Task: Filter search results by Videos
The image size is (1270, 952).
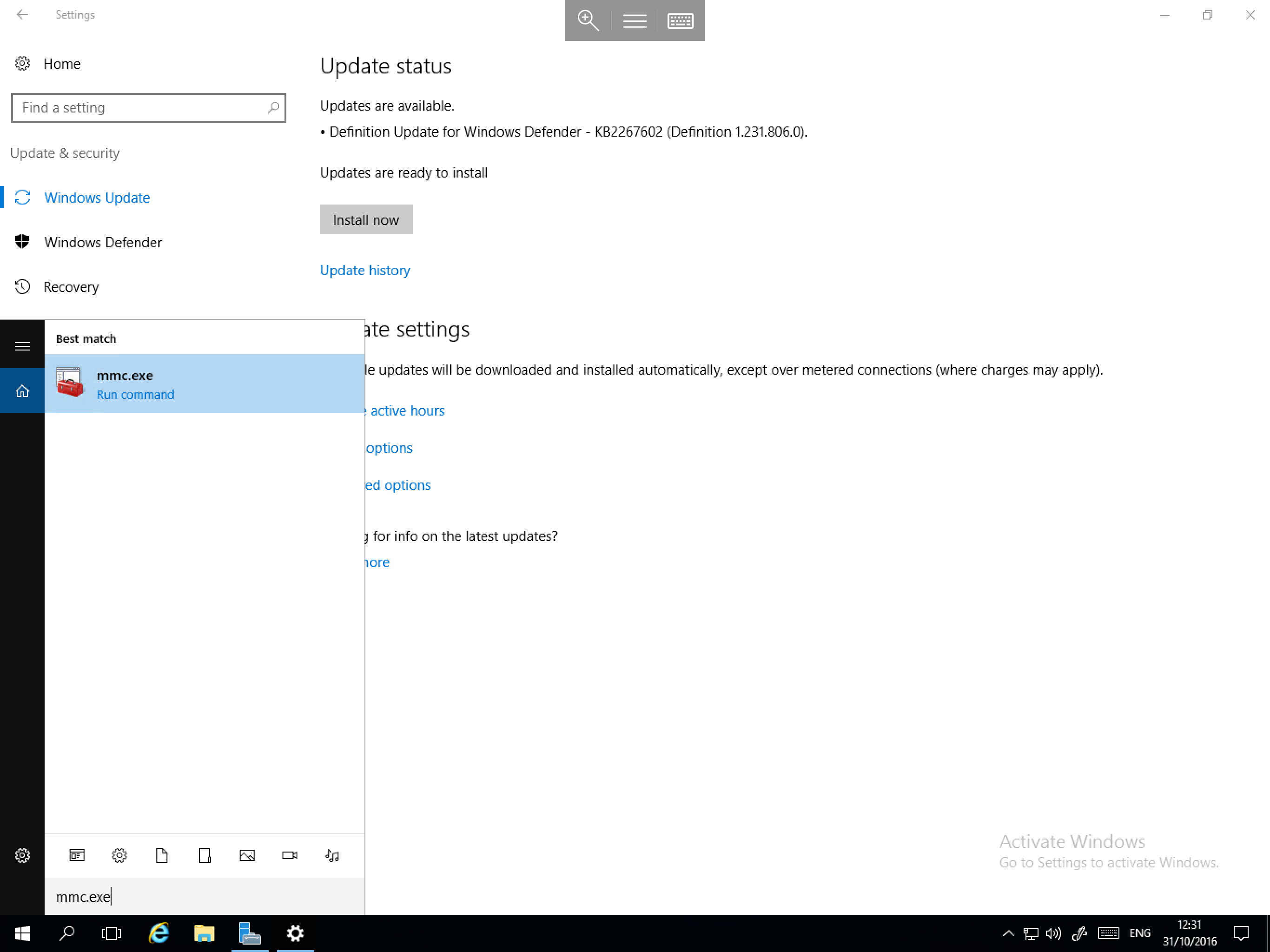Action: click(289, 855)
